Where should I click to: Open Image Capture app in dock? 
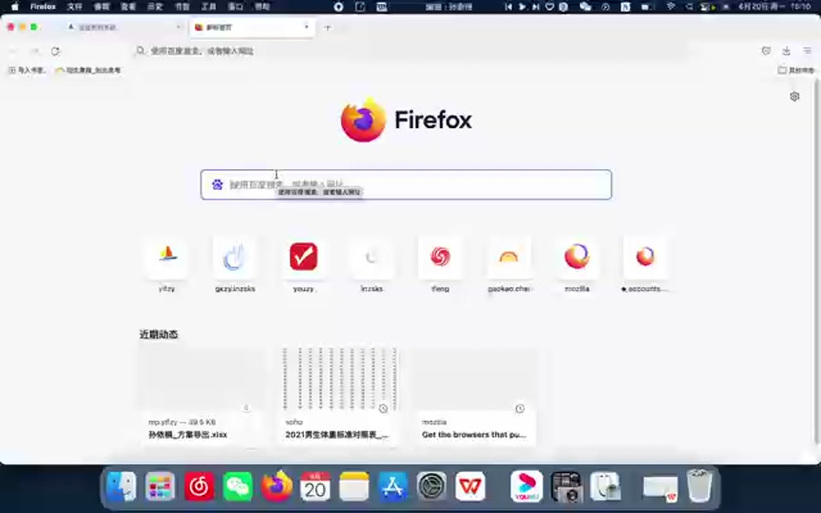click(x=566, y=487)
